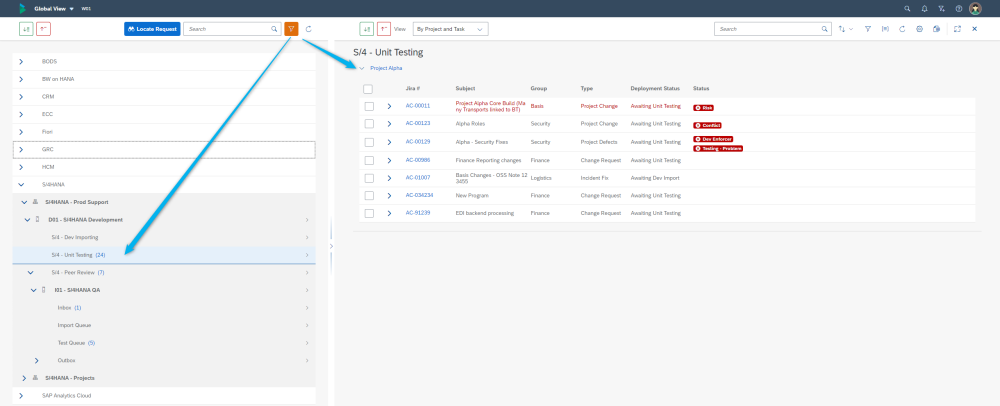Open the Global View menu
This screenshot has height=406, width=1000.
point(54,8)
